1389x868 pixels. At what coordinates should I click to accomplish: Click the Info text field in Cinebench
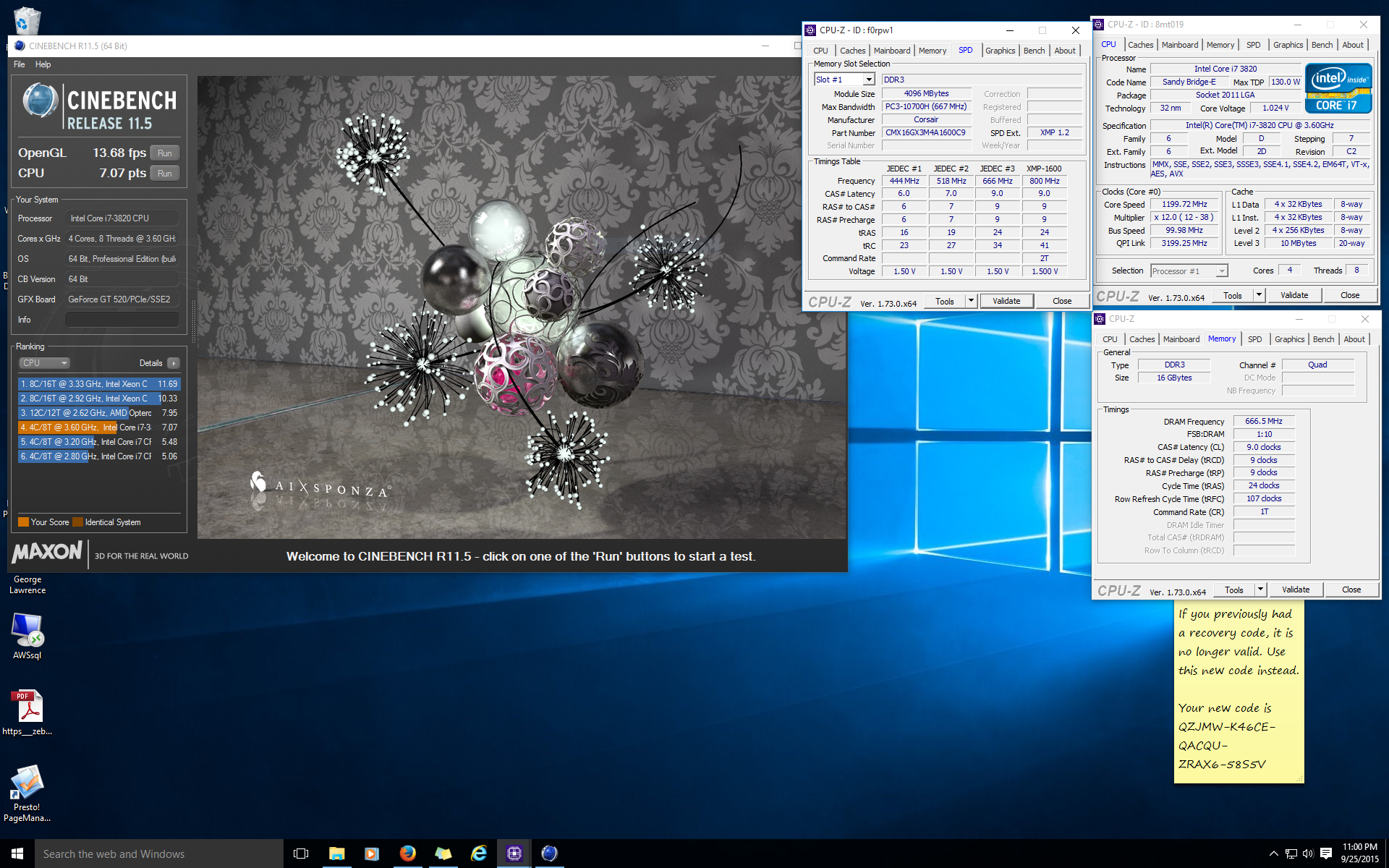pos(122,320)
